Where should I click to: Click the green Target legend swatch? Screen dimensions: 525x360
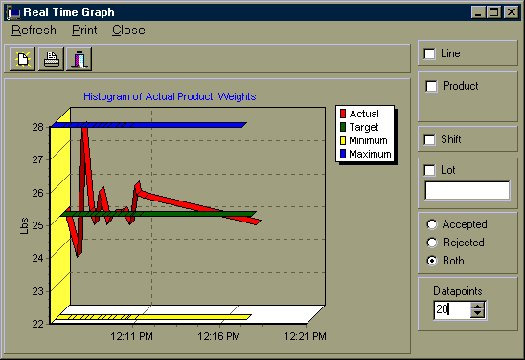(x=343, y=127)
